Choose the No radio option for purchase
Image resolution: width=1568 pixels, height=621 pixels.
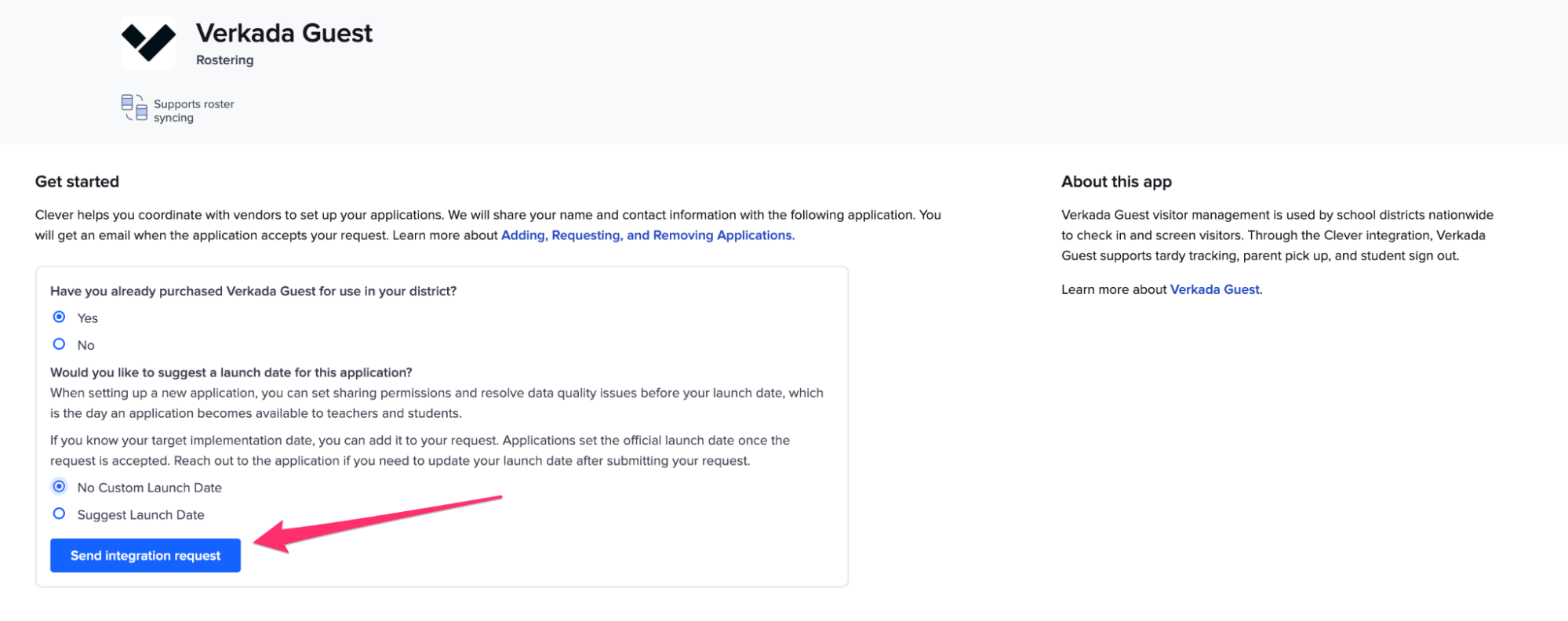59,344
